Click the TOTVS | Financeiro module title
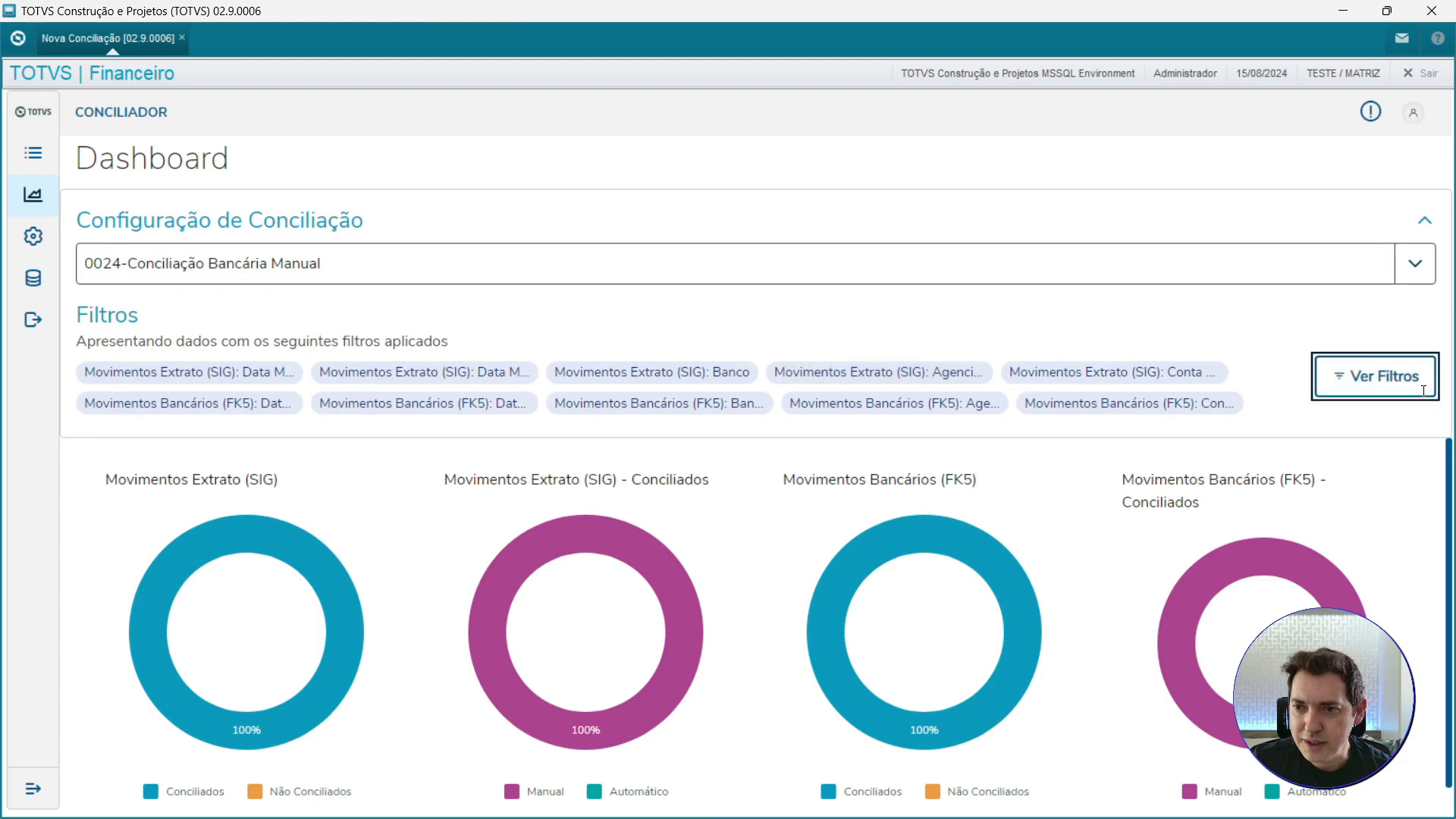 pyautogui.click(x=92, y=74)
